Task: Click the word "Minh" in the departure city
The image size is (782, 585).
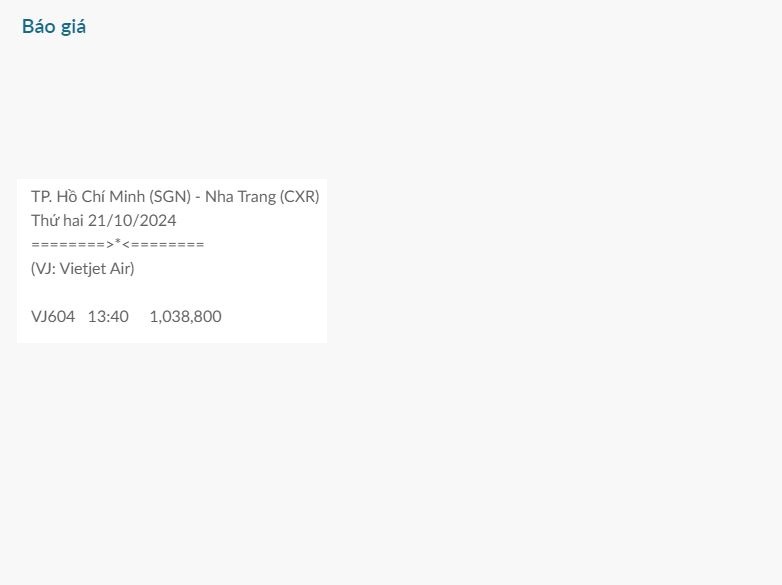Action: 127,196
